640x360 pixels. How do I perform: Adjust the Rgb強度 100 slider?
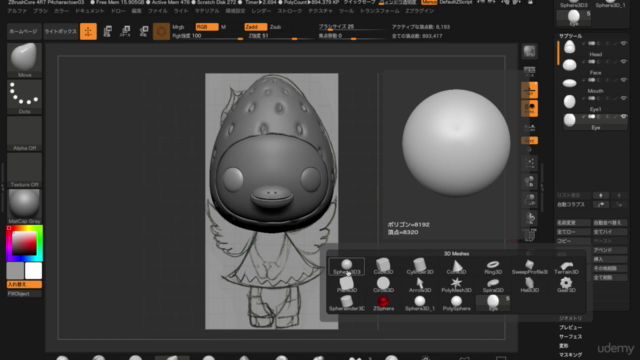207,36
